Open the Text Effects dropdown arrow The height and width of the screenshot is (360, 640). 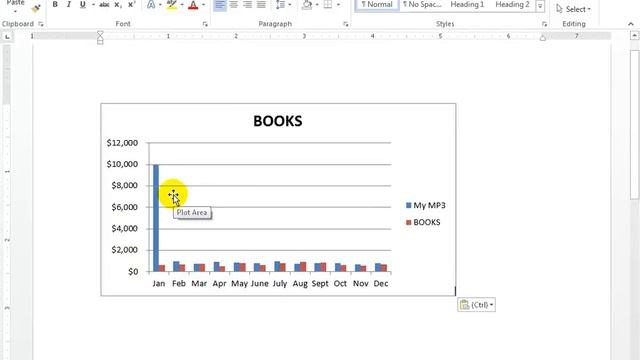click(x=160, y=5)
